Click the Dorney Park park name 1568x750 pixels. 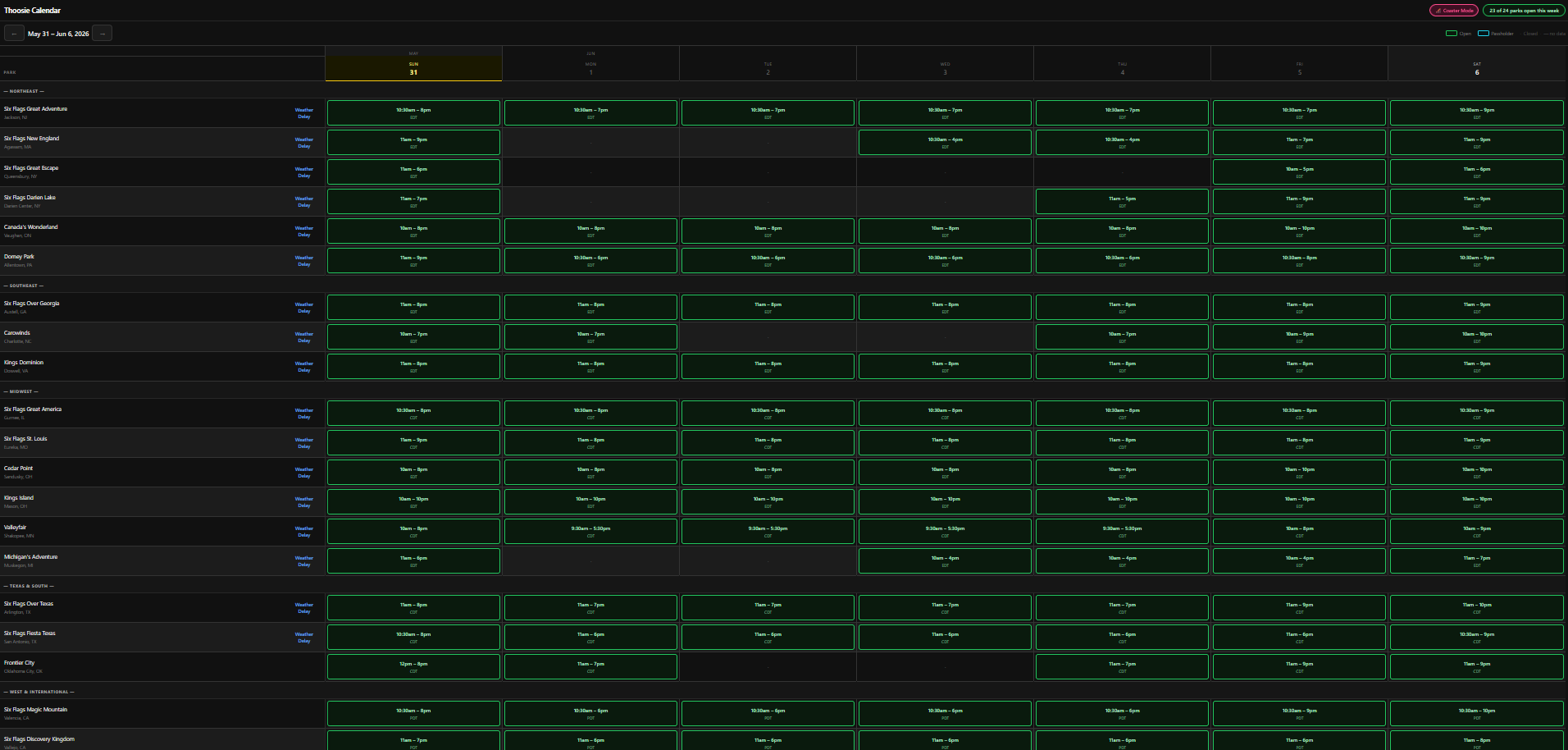tap(19, 257)
